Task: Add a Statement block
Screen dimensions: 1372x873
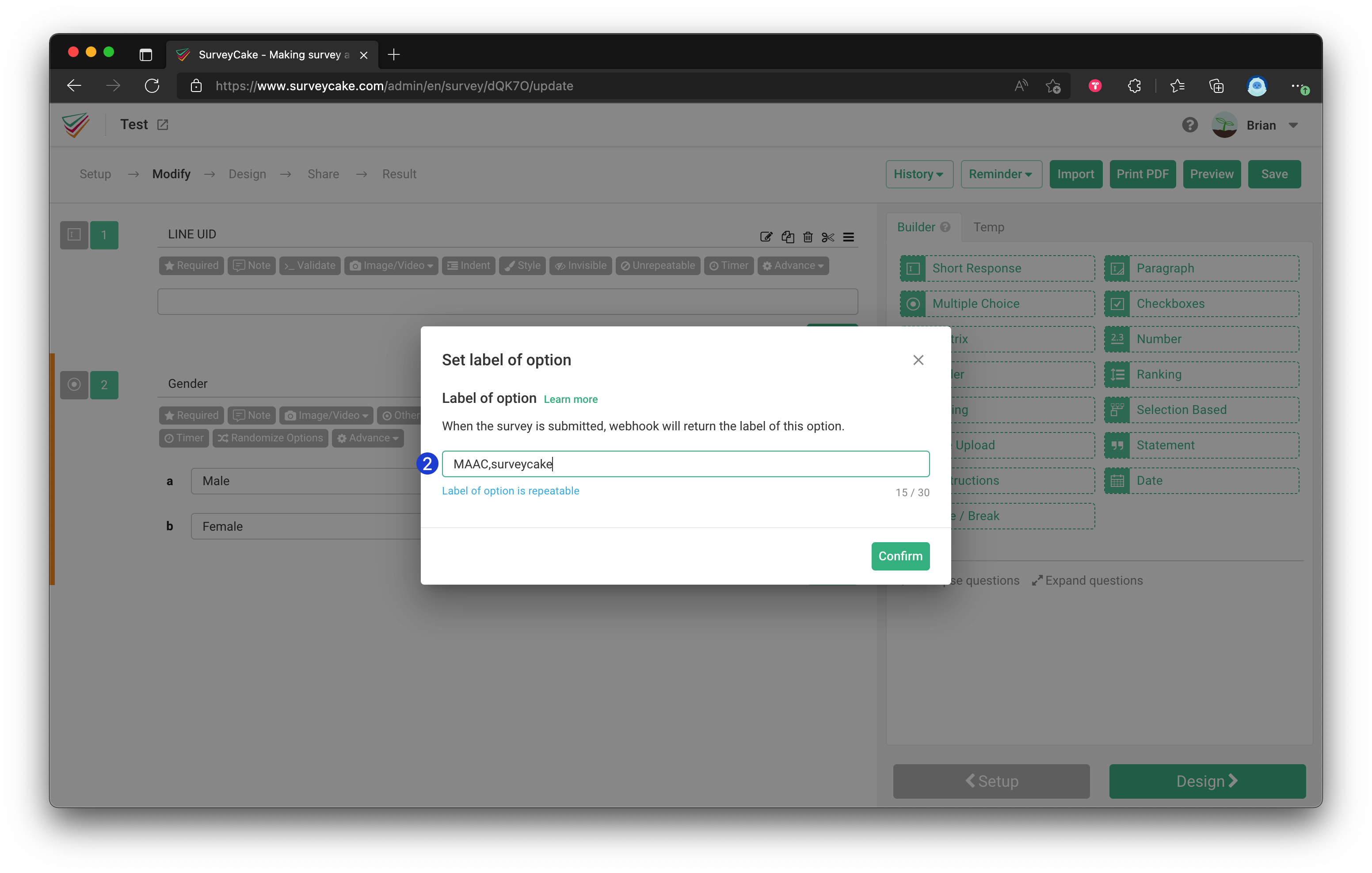Action: [x=1202, y=445]
